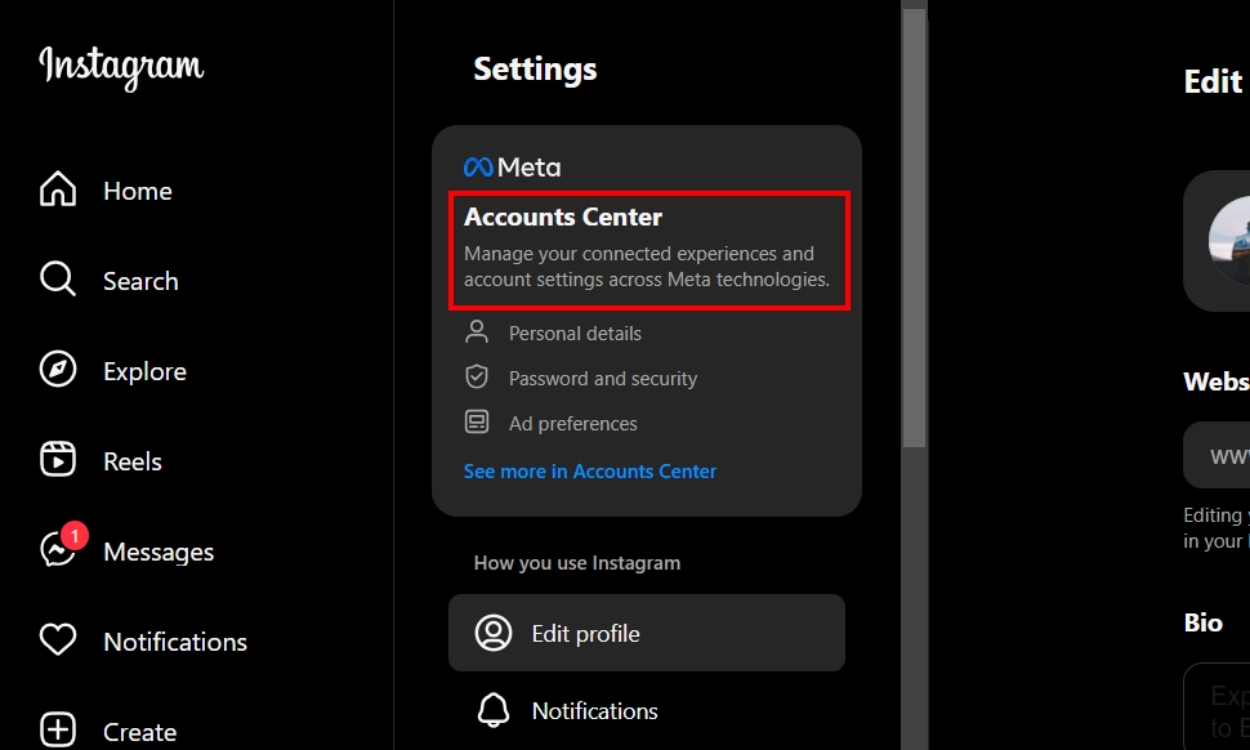The image size is (1250, 750).
Task: Click See more in Accounts Center
Action: coord(590,471)
